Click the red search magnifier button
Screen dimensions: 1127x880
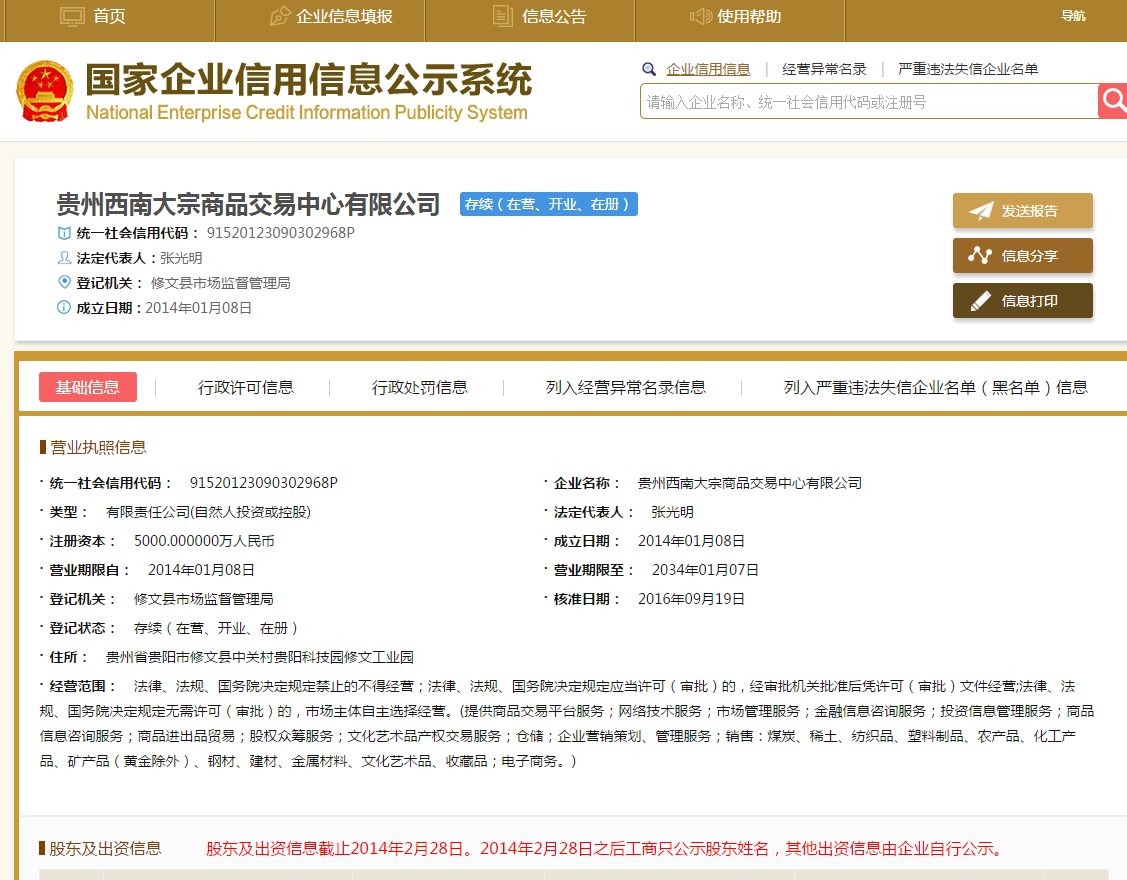[1113, 101]
